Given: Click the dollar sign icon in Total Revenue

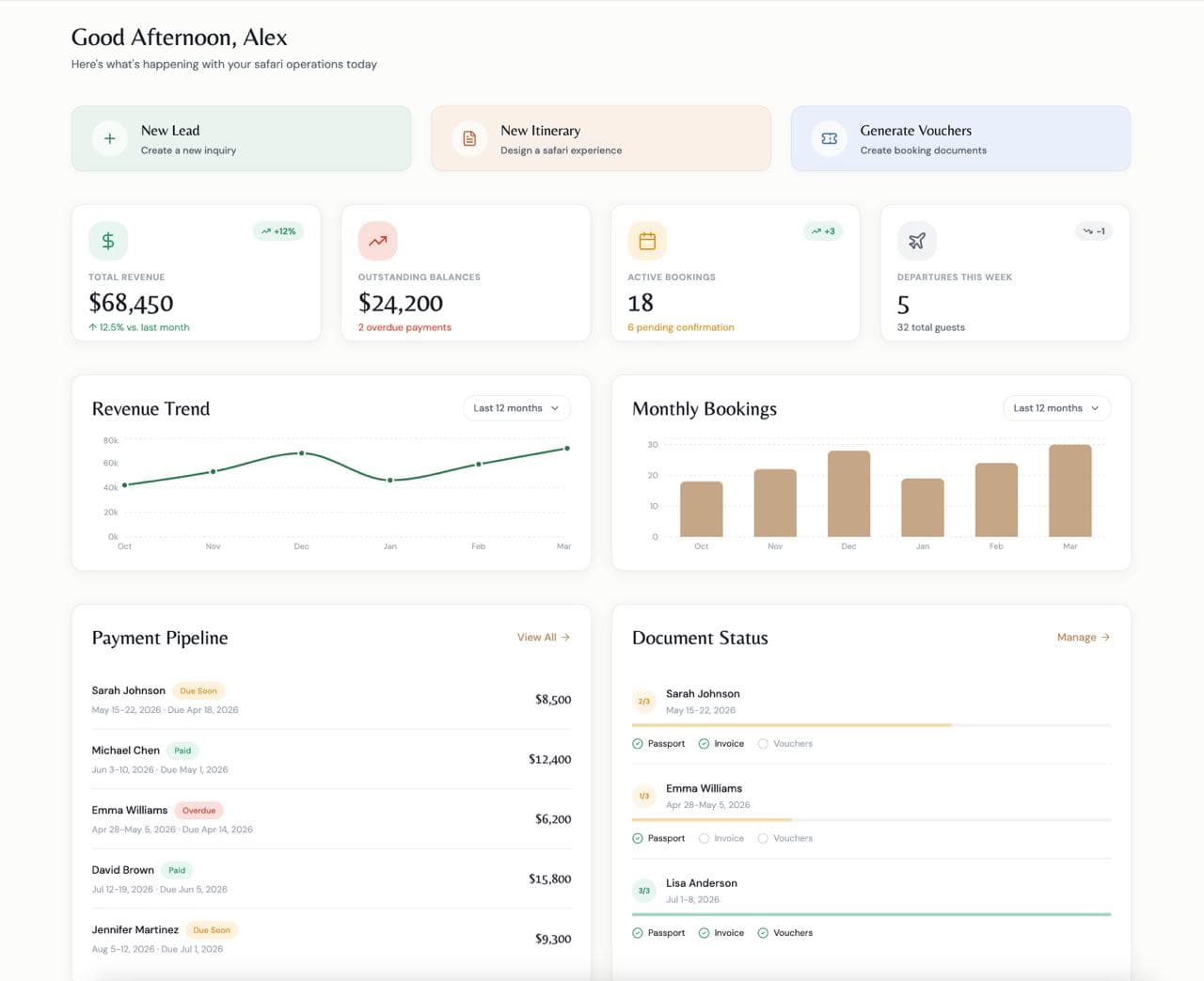Looking at the screenshot, I should point(108,241).
